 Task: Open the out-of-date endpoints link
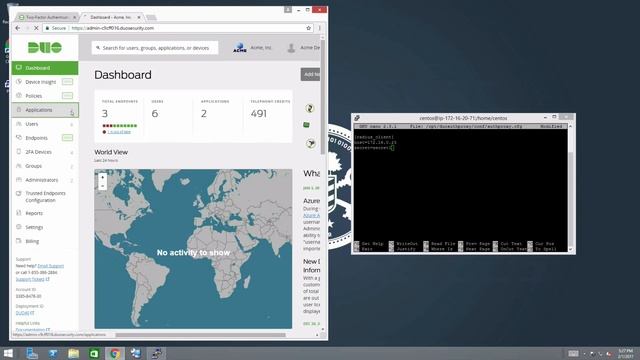[119, 132]
